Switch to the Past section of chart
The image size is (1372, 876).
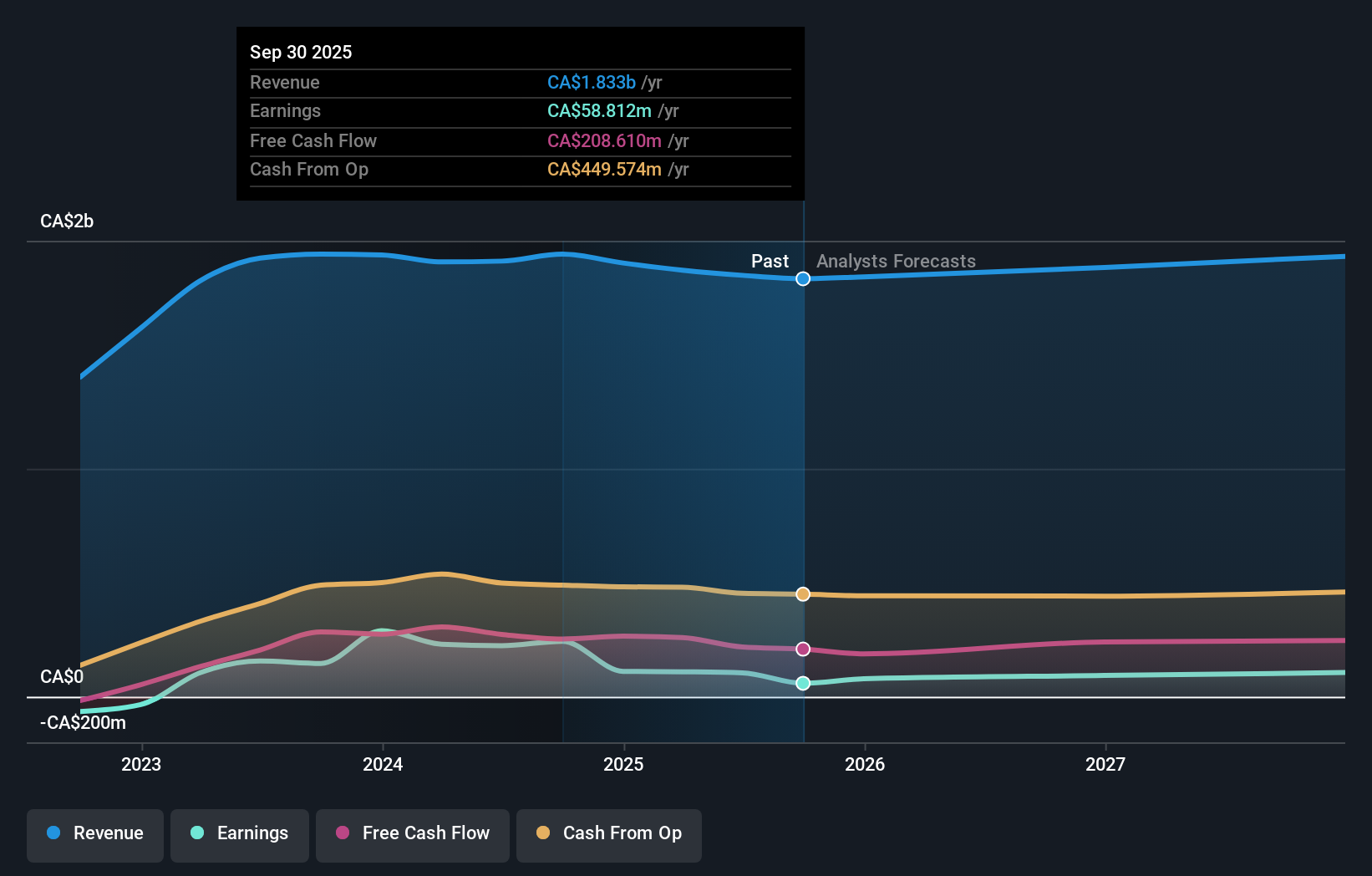pos(770,261)
